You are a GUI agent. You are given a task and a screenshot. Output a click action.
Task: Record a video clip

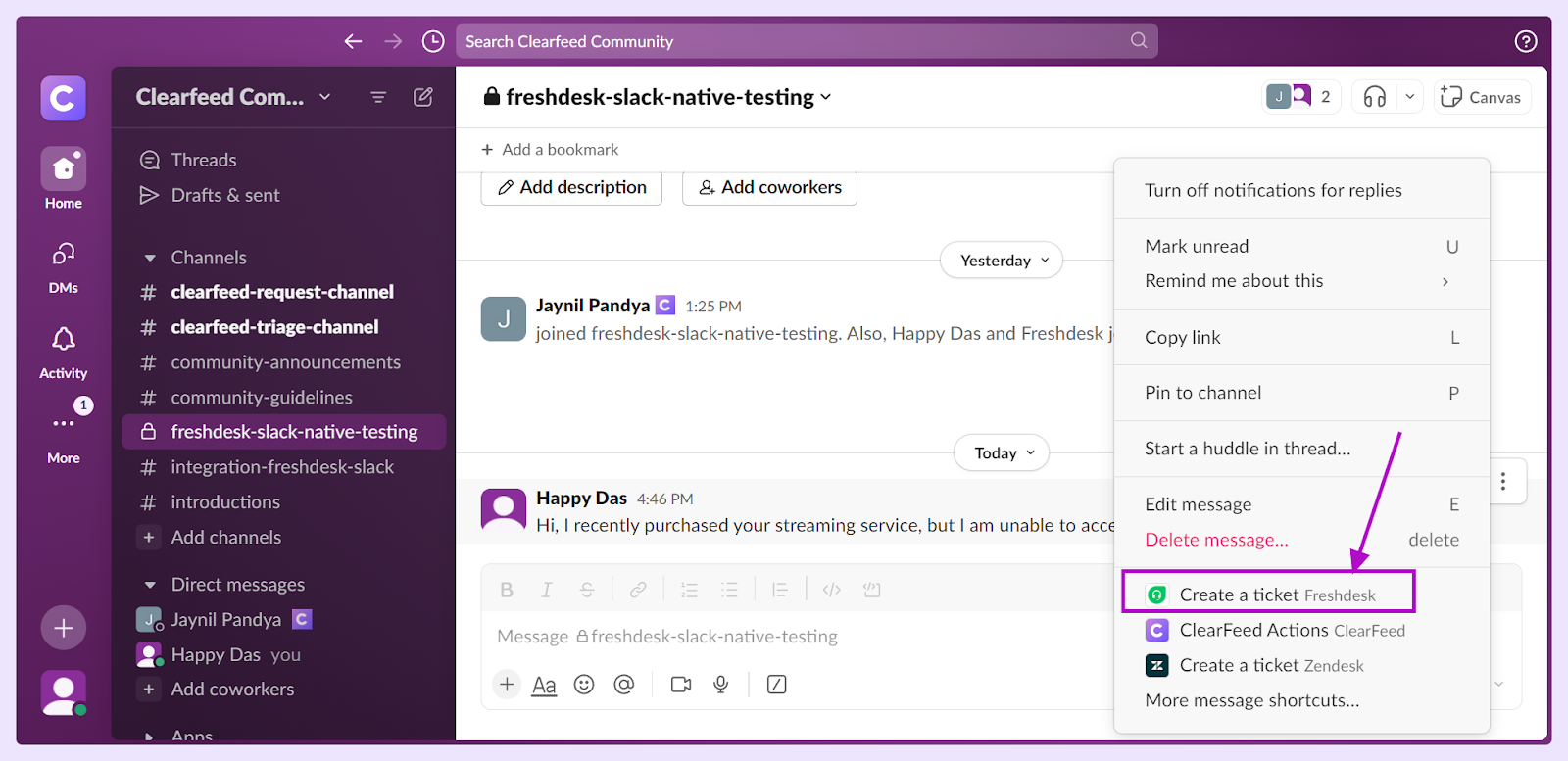click(681, 685)
